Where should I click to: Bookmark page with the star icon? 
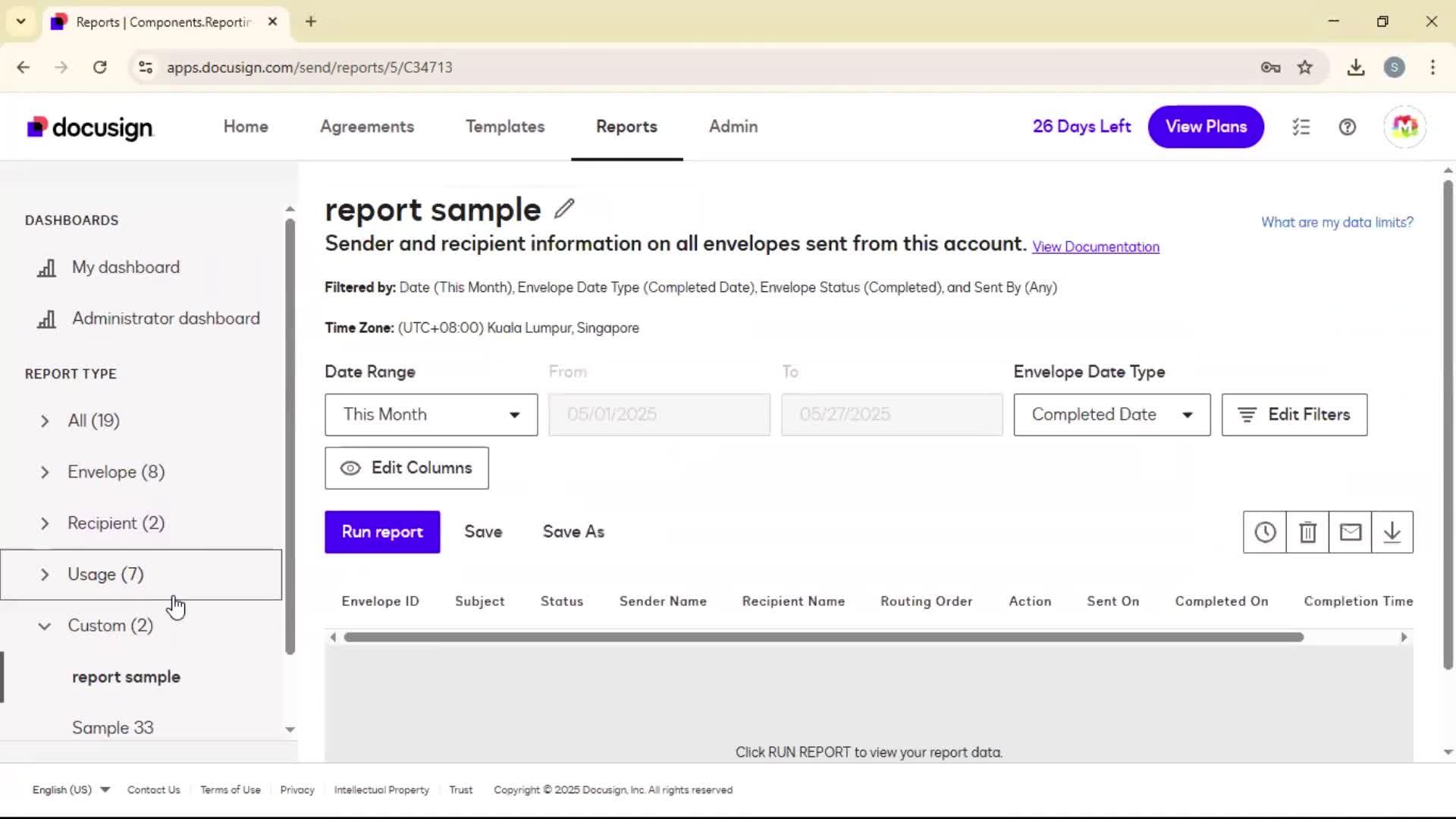click(x=1304, y=67)
